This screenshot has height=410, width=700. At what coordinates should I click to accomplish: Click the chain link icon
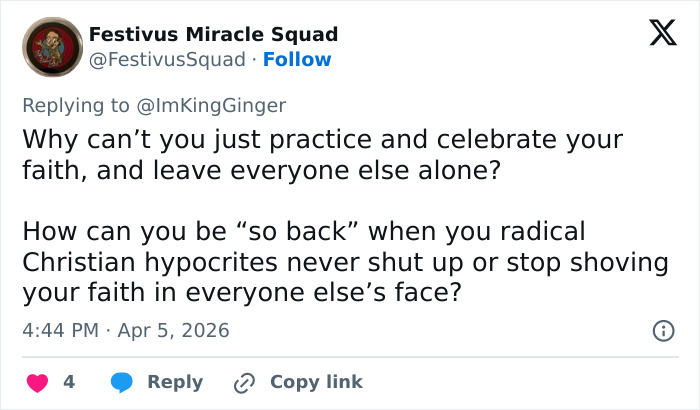point(244,382)
